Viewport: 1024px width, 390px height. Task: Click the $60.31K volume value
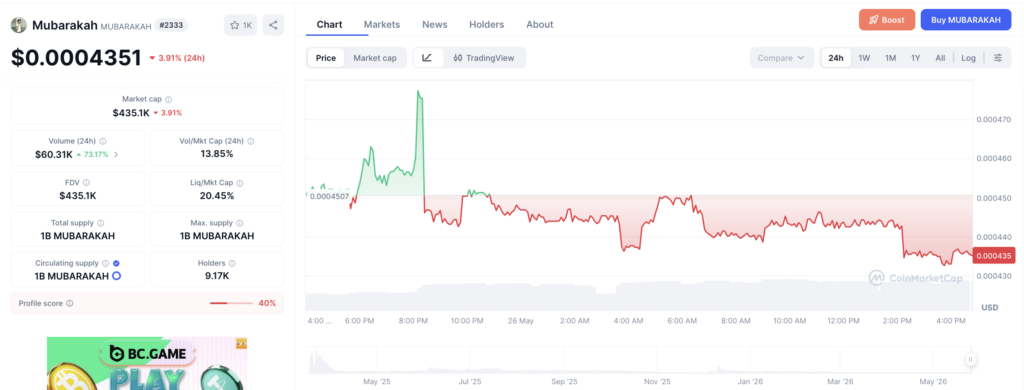click(x=54, y=154)
